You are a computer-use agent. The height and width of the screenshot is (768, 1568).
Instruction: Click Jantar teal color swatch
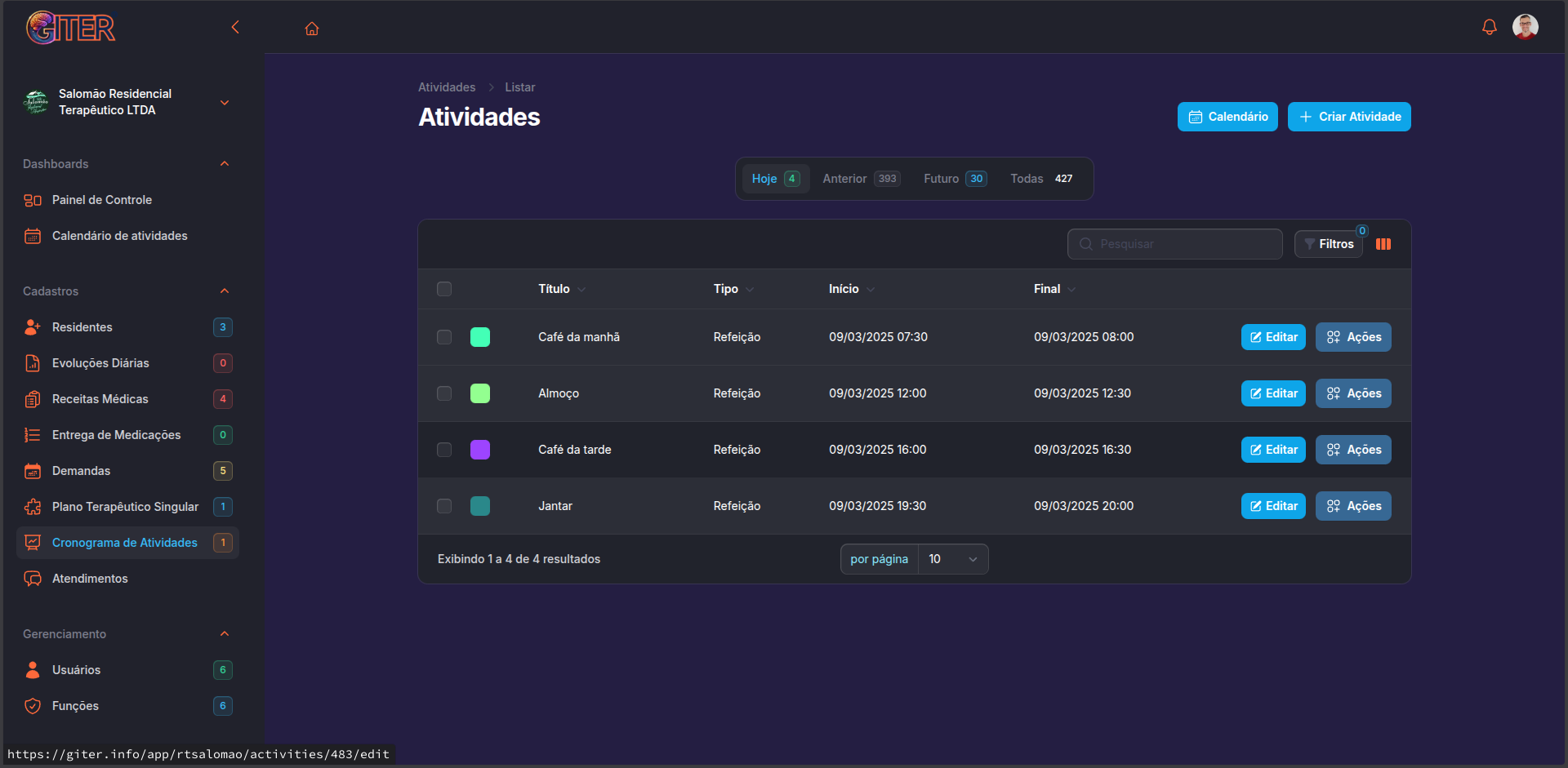coord(480,506)
